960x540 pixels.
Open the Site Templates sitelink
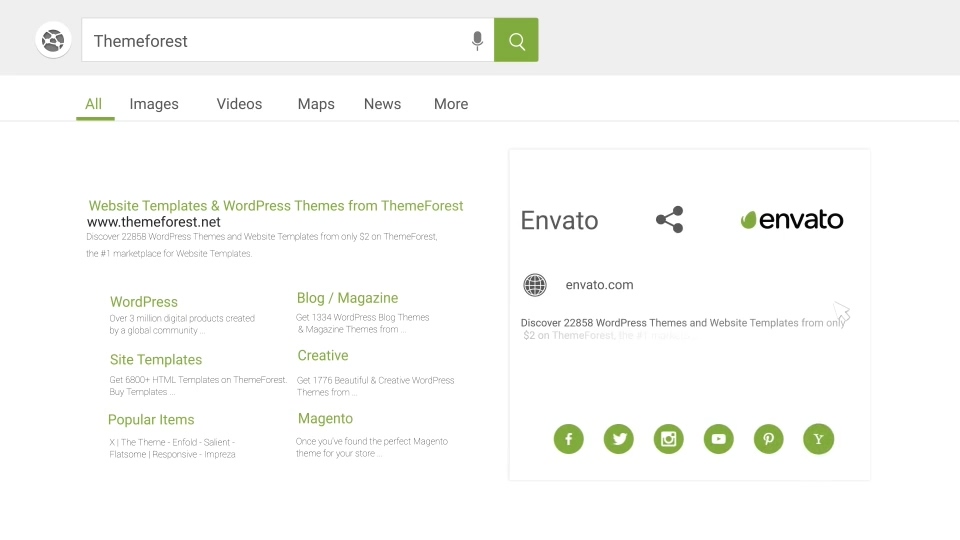156,359
